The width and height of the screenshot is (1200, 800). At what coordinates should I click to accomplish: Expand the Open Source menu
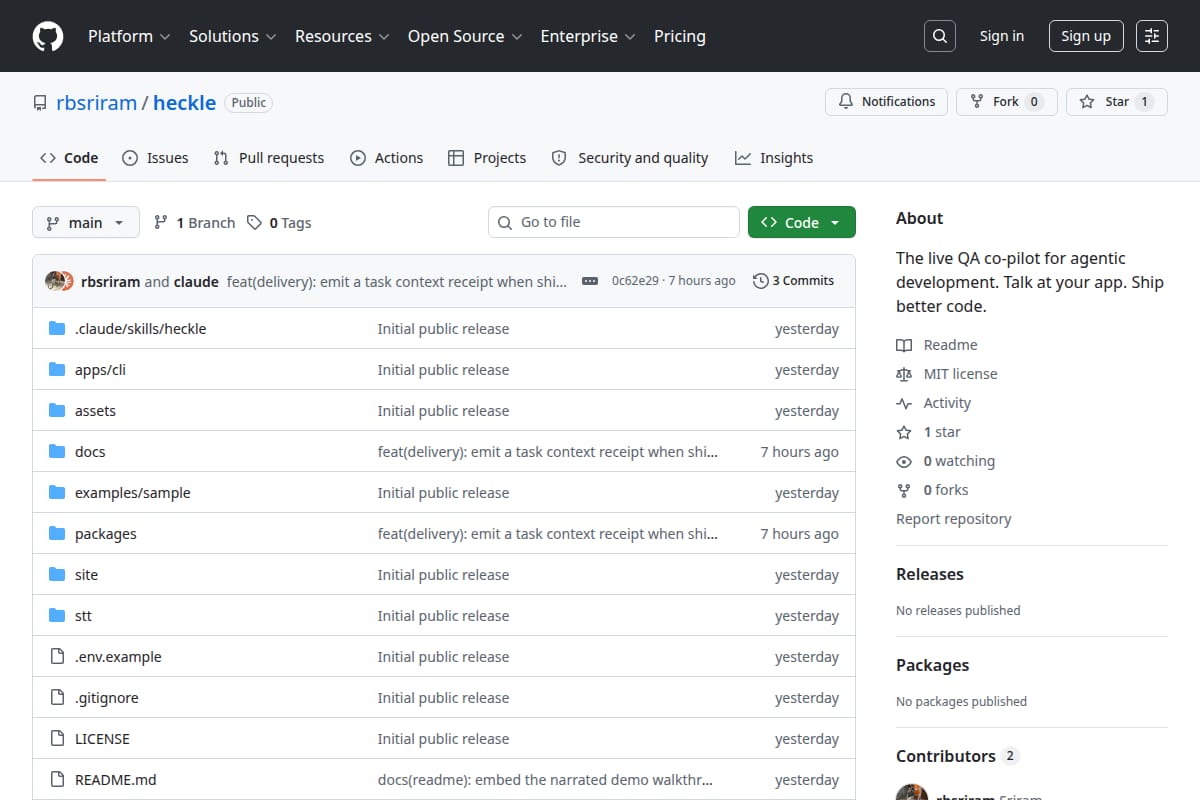(465, 36)
